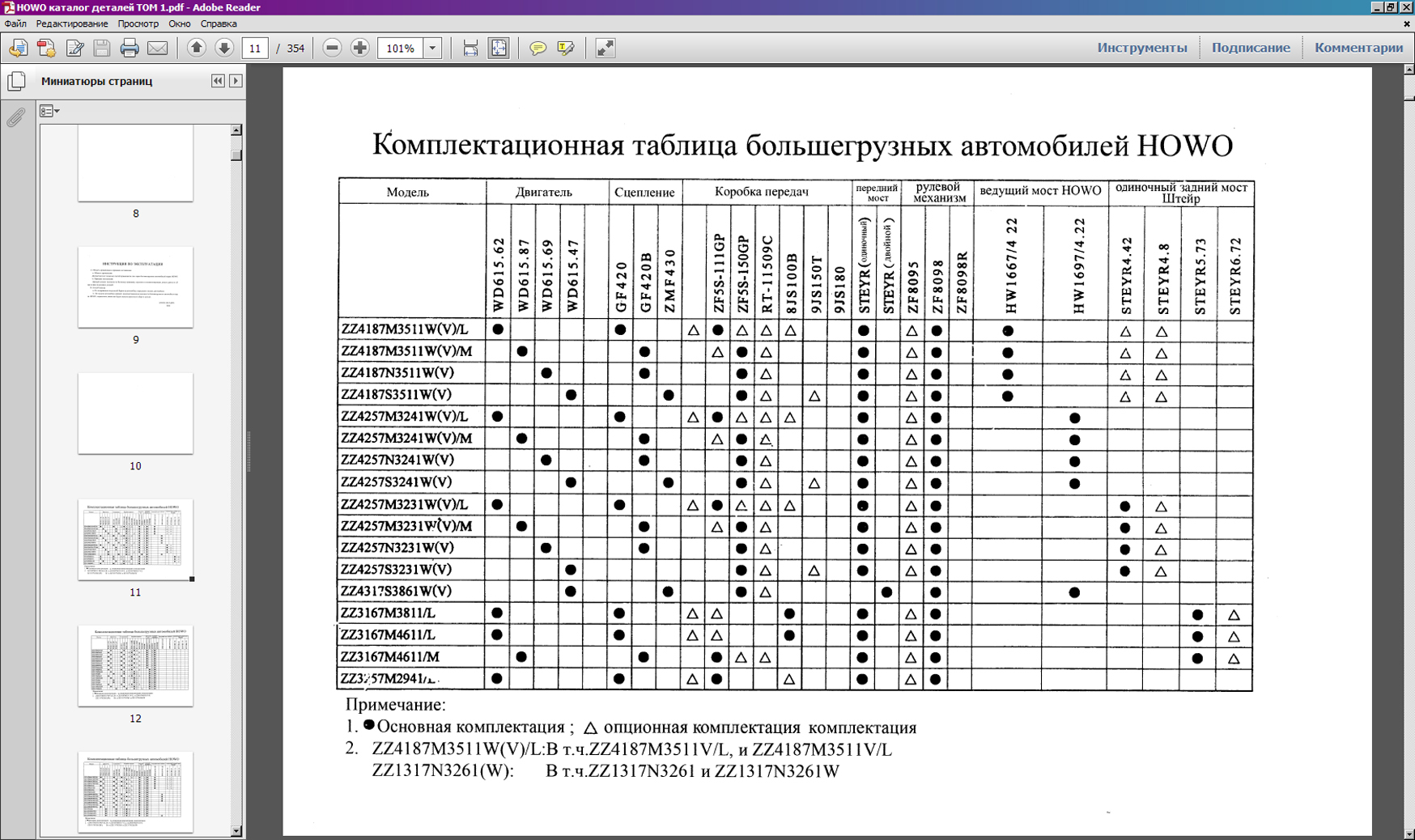Add a sticky note comment
The height and width of the screenshot is (840, 1415).
click(x=538, y=49)
